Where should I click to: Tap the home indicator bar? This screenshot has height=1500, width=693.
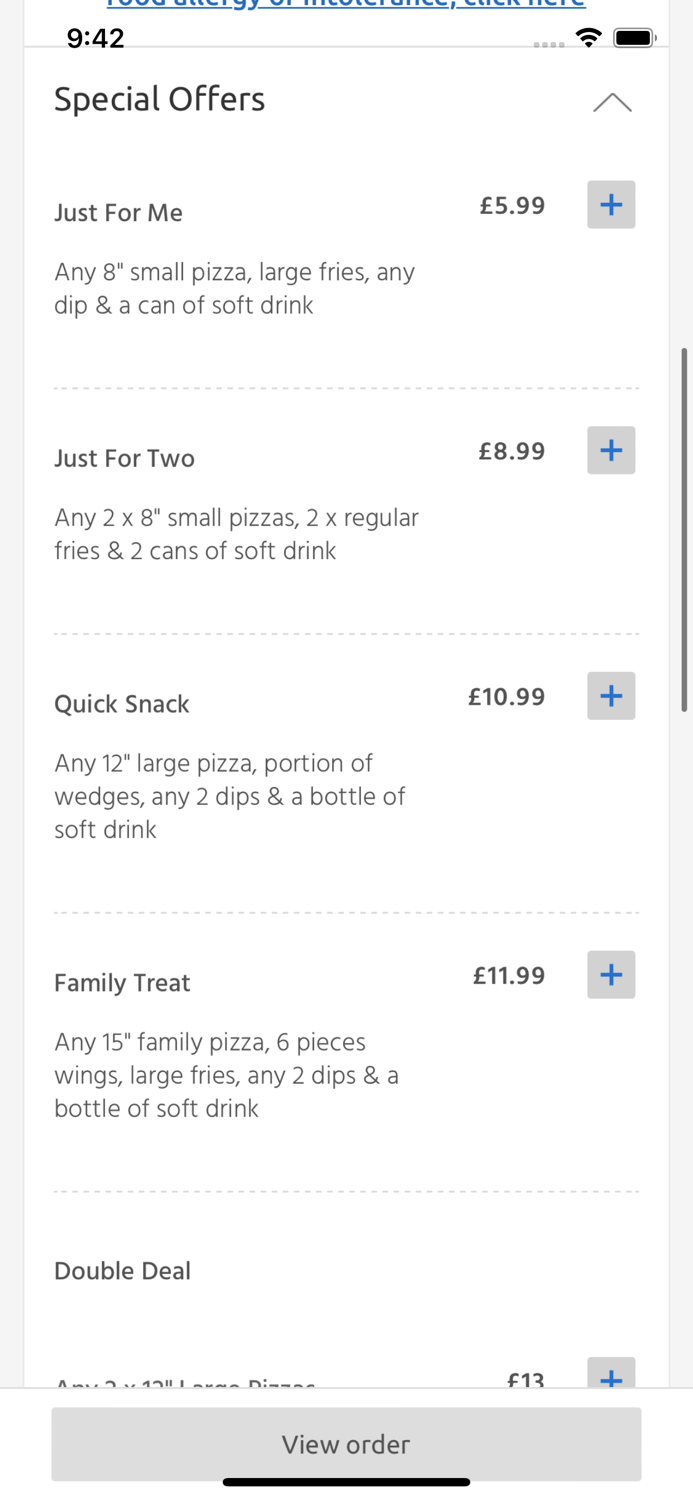(x=346, y=1482)
